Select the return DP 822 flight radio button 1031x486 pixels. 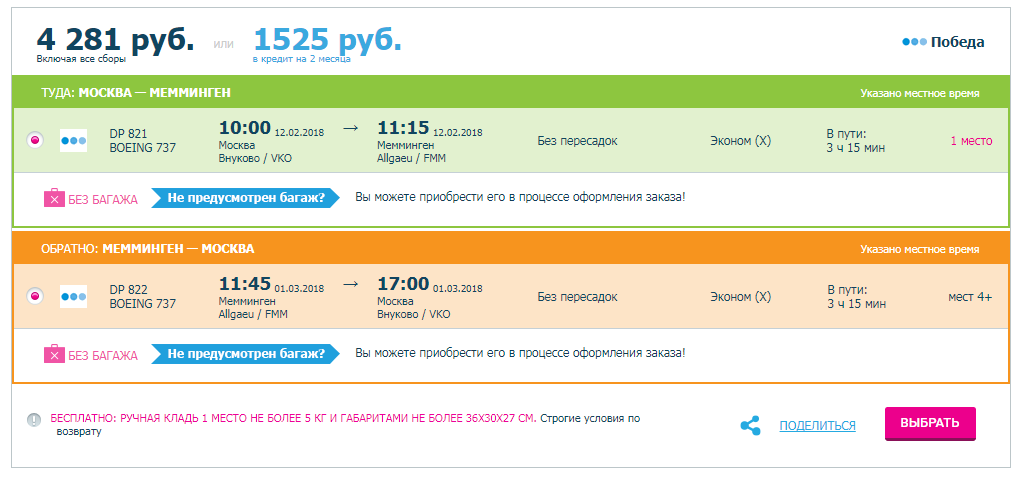pos(34,297)
